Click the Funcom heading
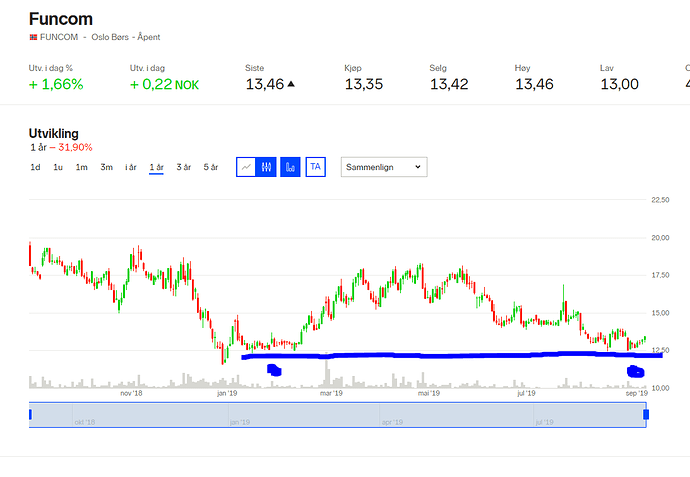This screenshot has height=477, width=690. click(61, 19)
